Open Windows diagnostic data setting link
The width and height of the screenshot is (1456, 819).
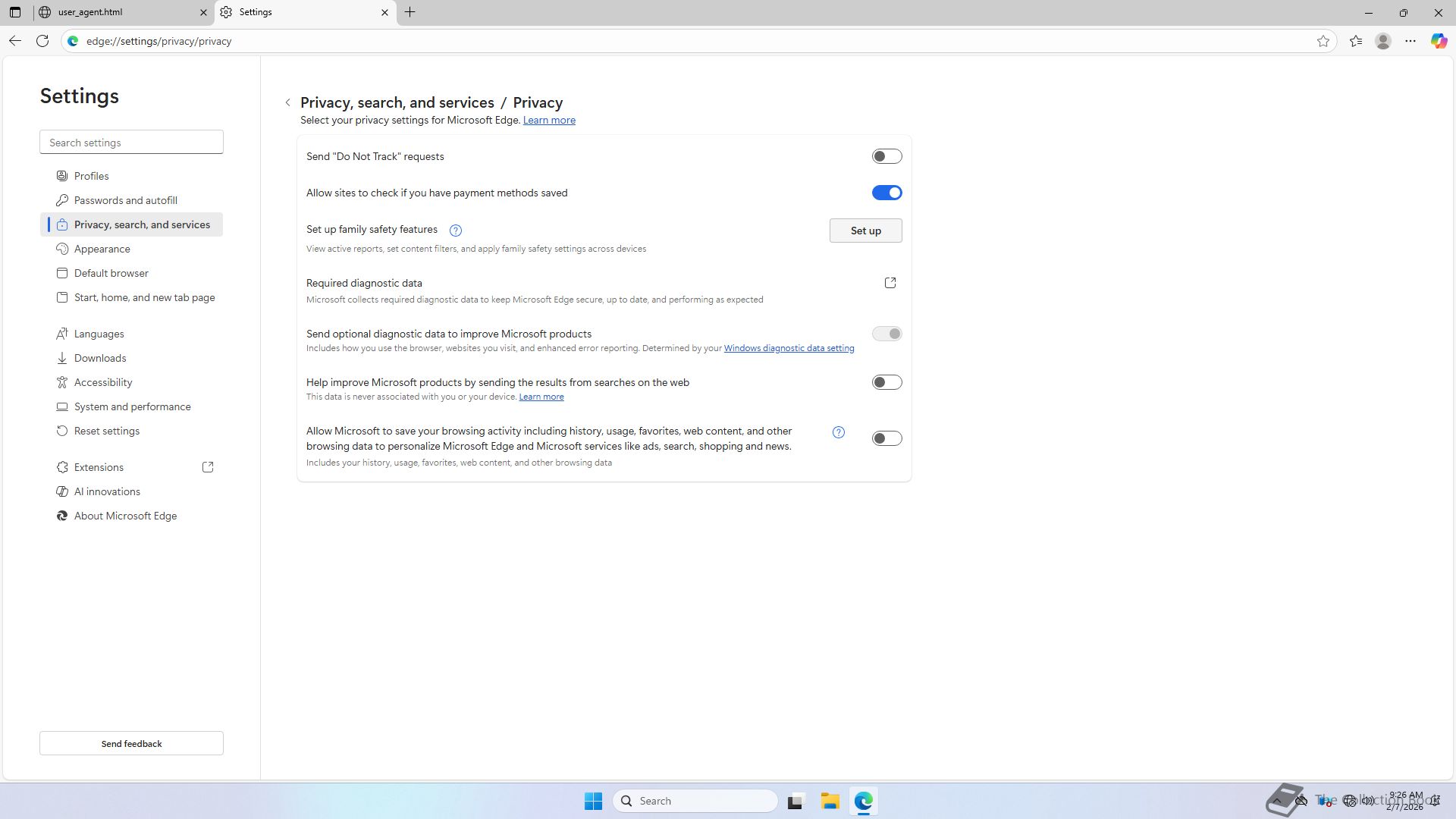pyautogui.click(x=789, y=348)
